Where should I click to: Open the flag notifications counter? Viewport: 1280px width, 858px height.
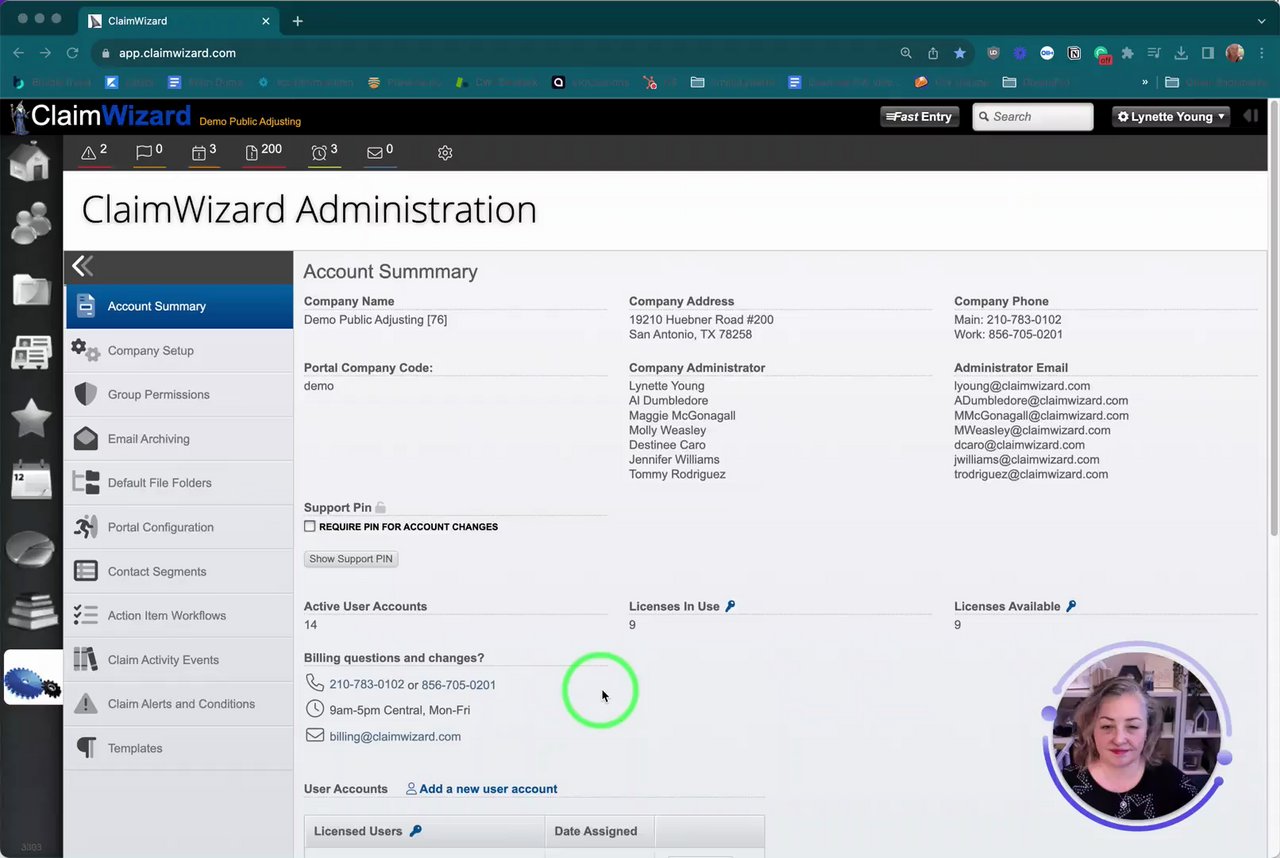[x=149, y=152]
